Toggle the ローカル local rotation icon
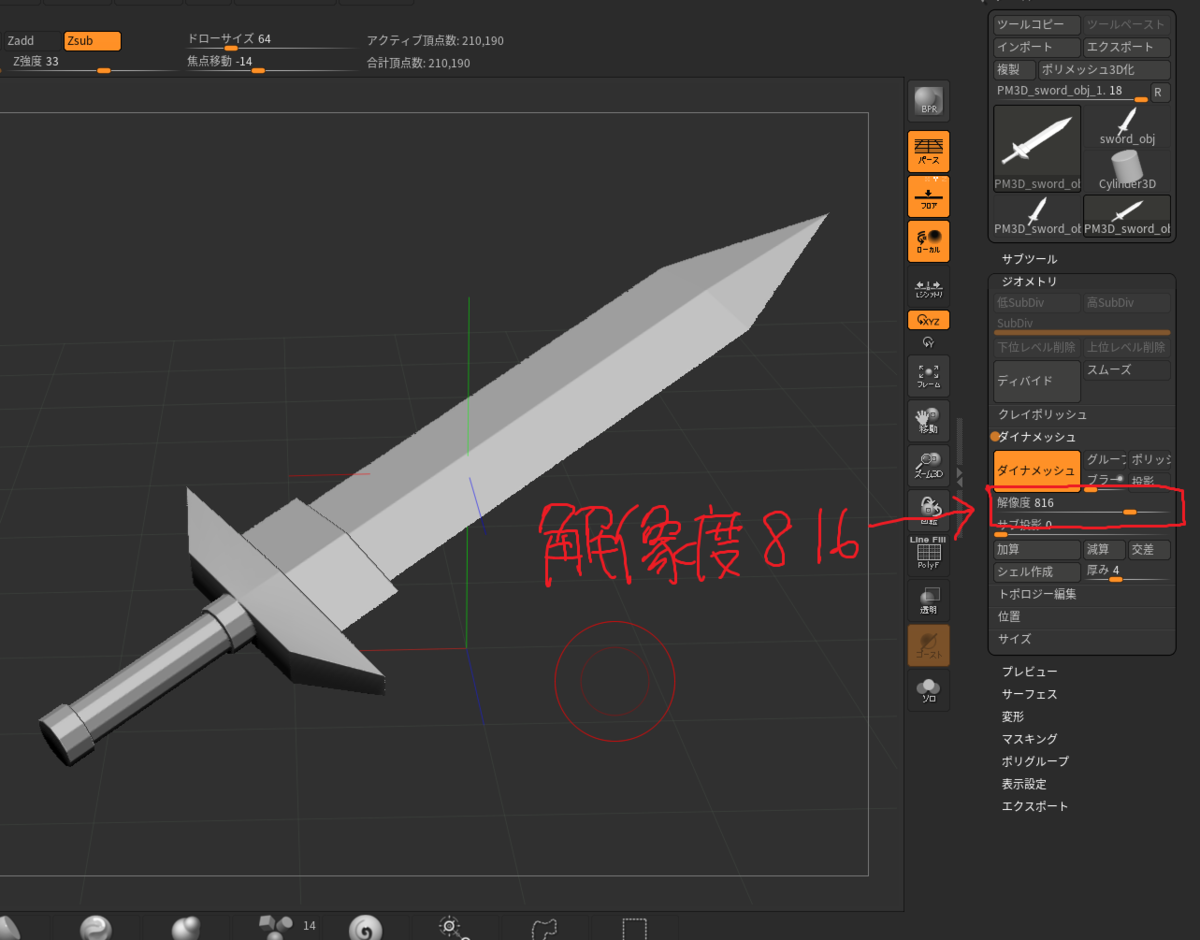 929,242
